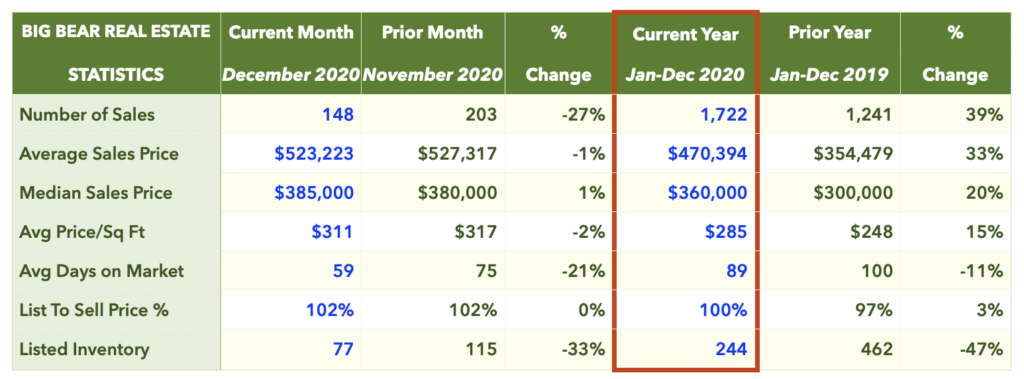
Task: Select the Prior Year Jan-Dec 2019 header
Action: (829, 52)
